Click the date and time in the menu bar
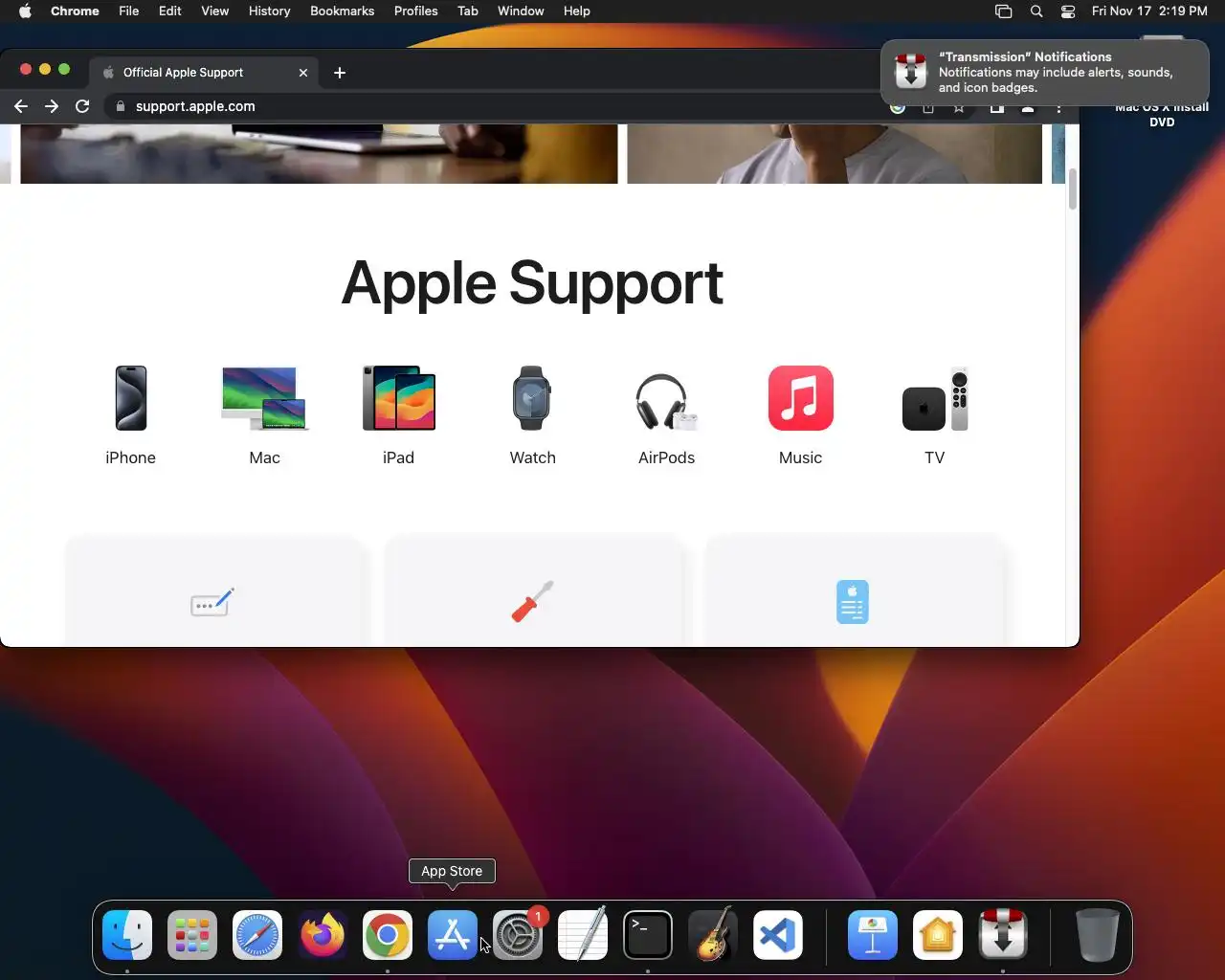1225x980 pixels. click(x=1149, y=11)
